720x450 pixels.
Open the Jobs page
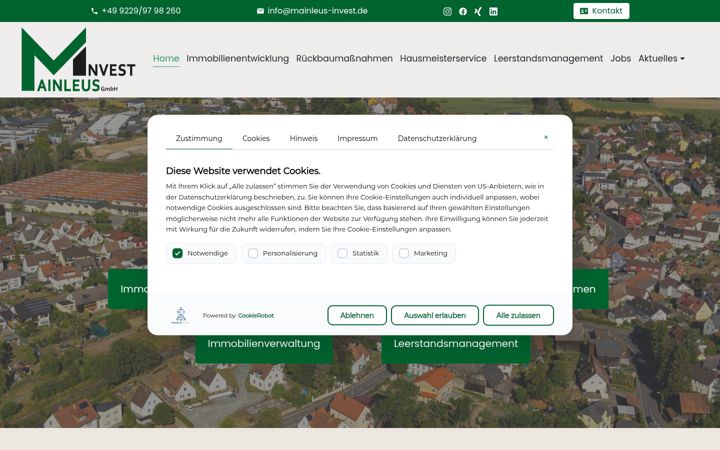pos(620,58)
